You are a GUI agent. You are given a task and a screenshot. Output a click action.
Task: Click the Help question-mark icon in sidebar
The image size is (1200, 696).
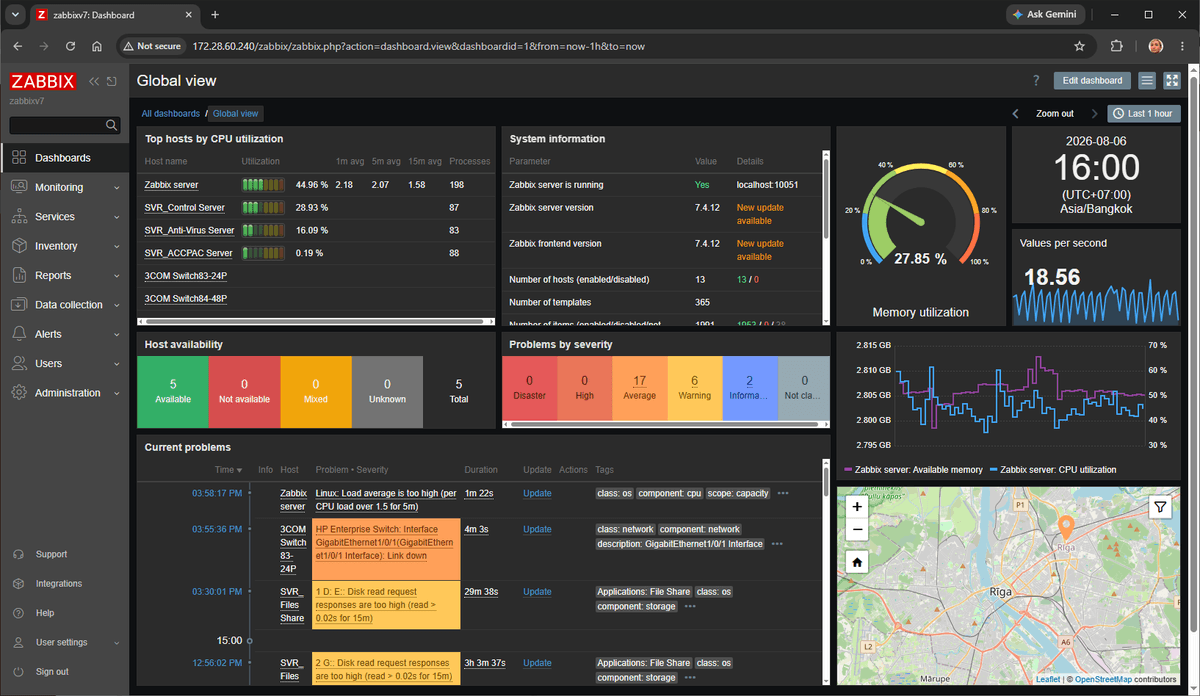(x=18, y=613)
